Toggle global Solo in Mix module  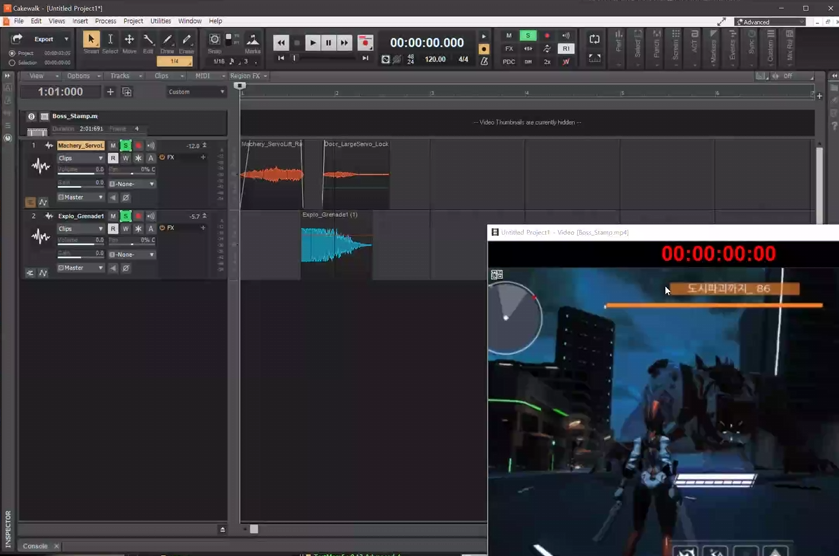[528, 35]
